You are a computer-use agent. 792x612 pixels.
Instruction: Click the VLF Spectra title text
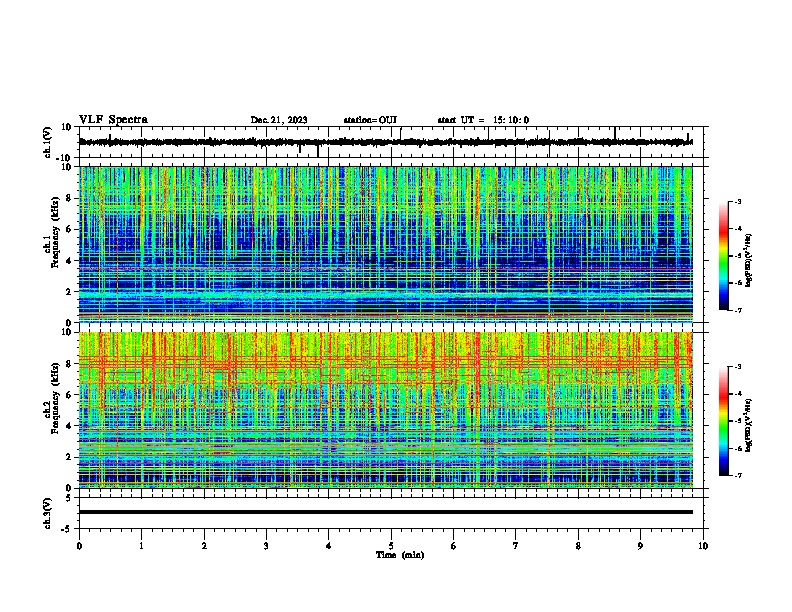tap(113, 120)
